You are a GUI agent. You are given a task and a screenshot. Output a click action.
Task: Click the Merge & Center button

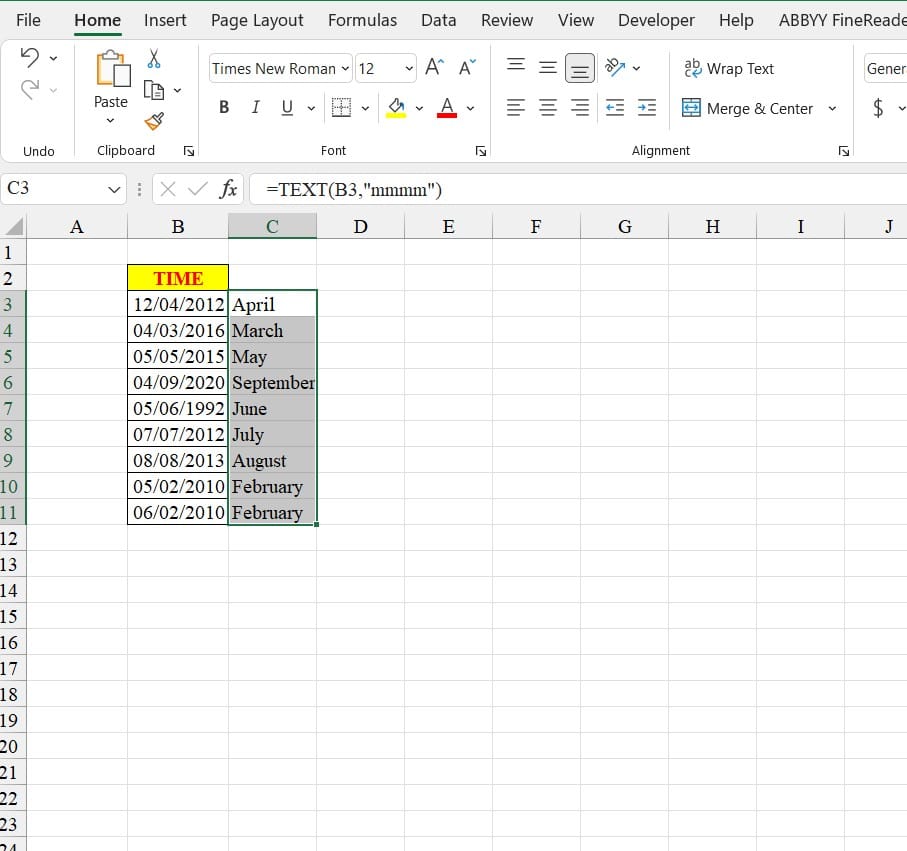[748, 108]
